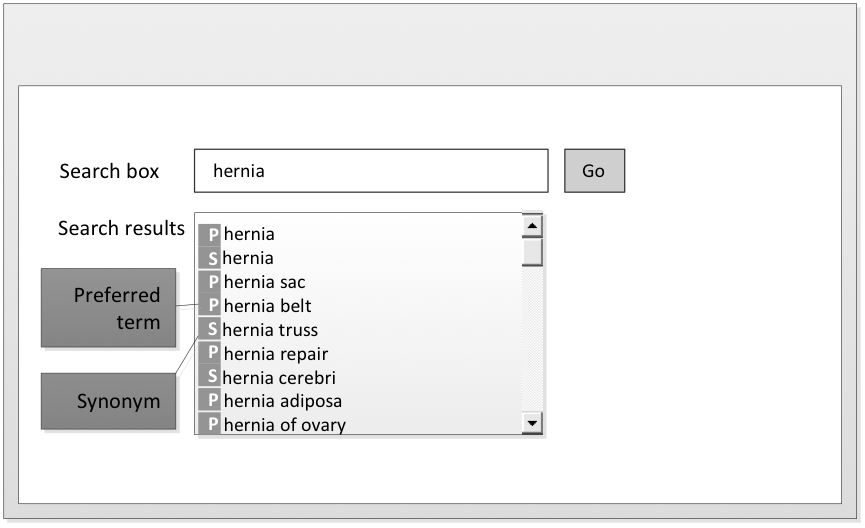Click the S icon beside hernia cerebri

tap(210, 377)
